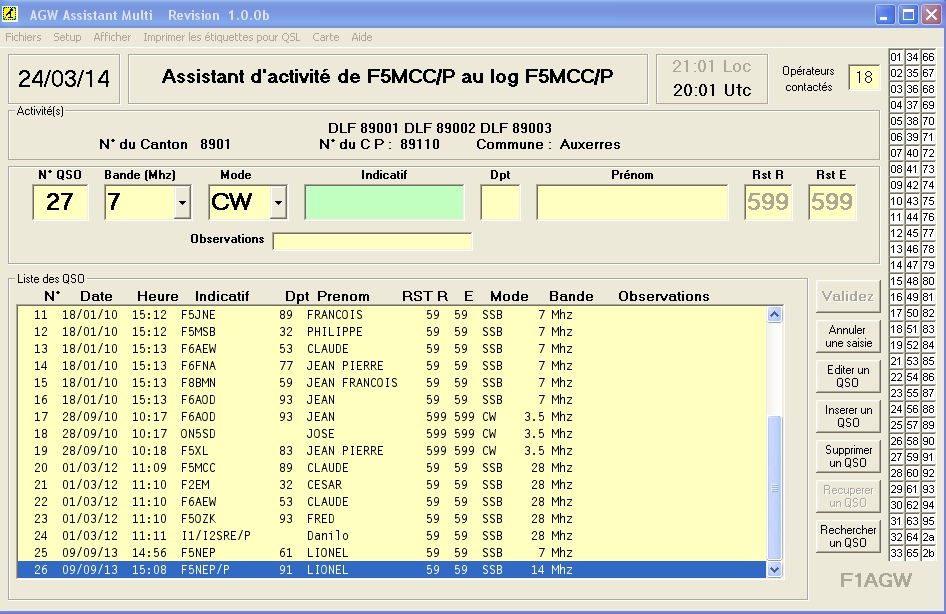Click department box 53
This screenshot has height=614, width=946.
[912, 361]
